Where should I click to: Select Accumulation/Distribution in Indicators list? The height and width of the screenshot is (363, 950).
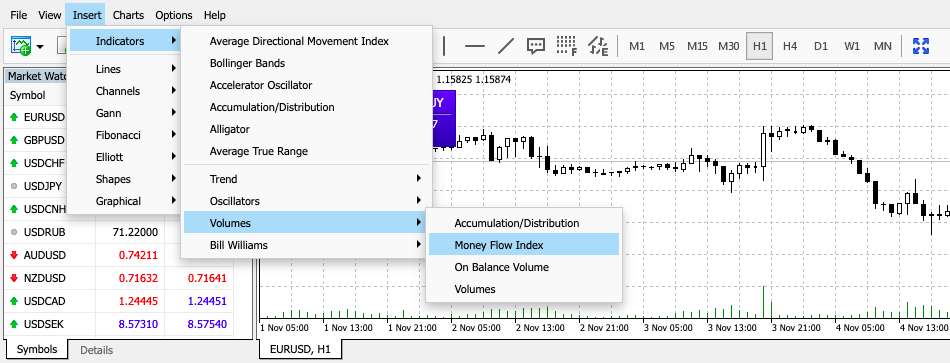307,107
